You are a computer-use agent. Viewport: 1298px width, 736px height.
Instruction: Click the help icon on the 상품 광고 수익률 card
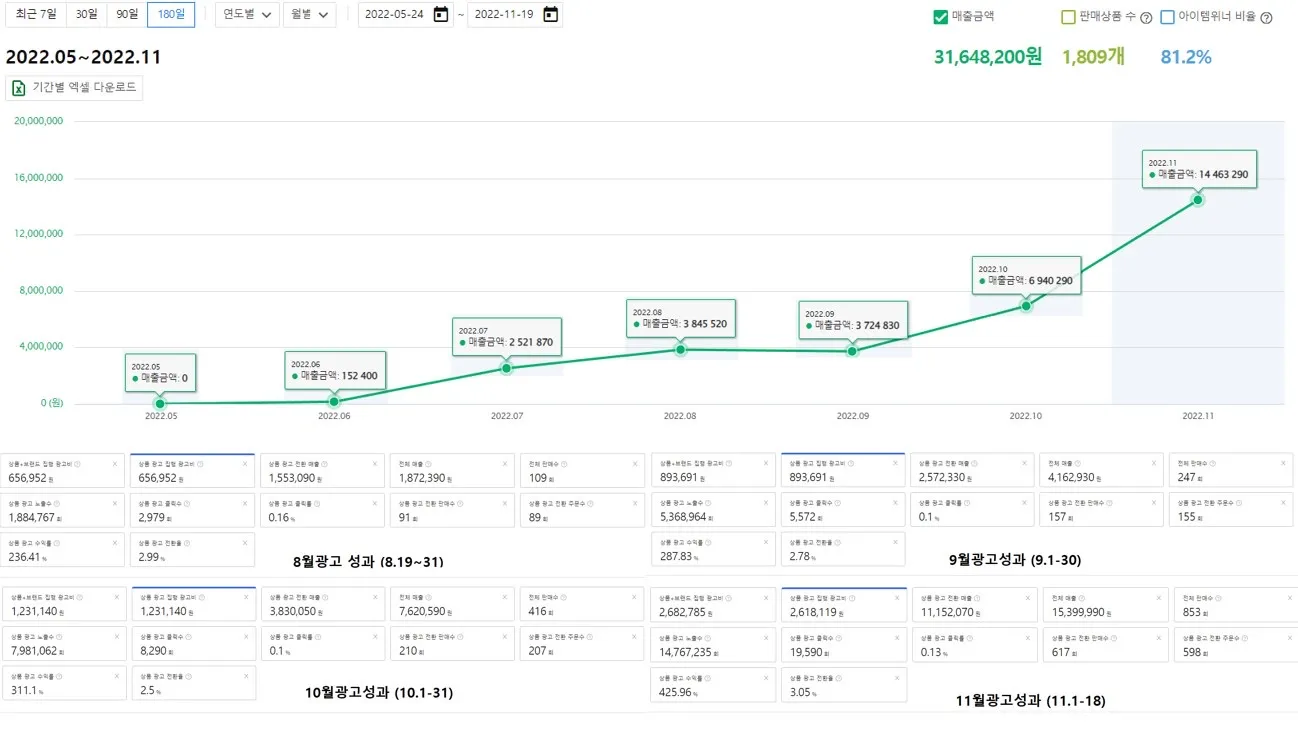58,543
